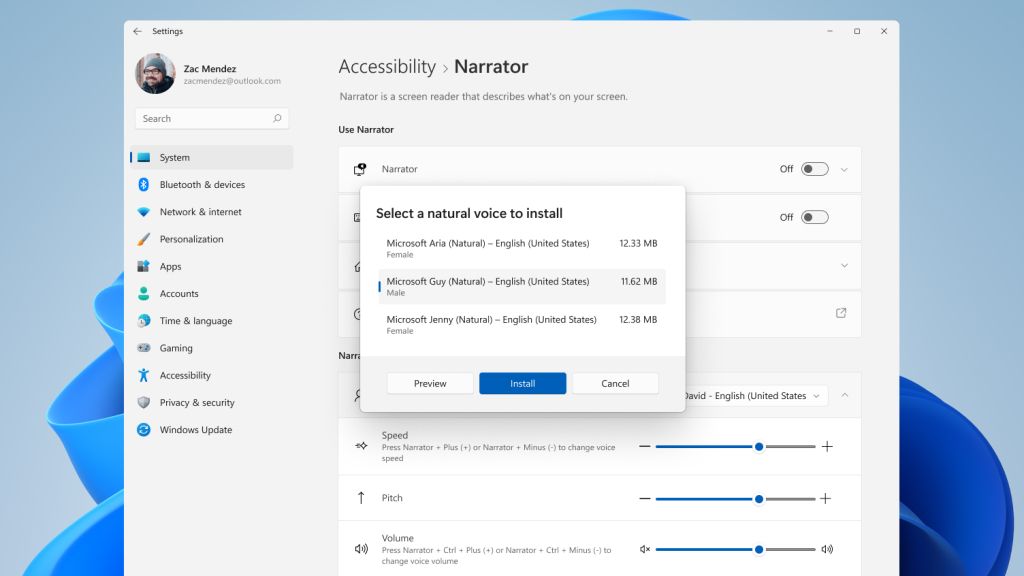Viewport: 1024px width, 576px height.
Task: Decrease speed with minus icon
Action: (645, 447)
